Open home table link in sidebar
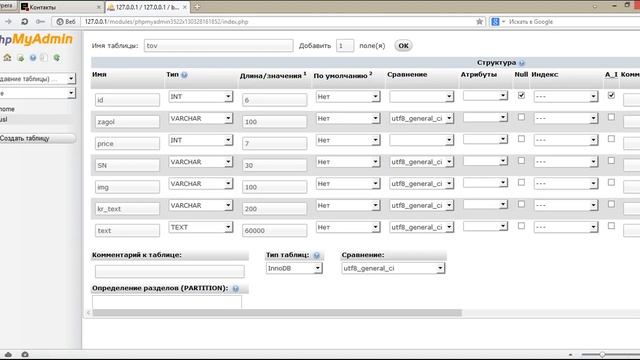 pyautogui.click(x=7, y=109)
